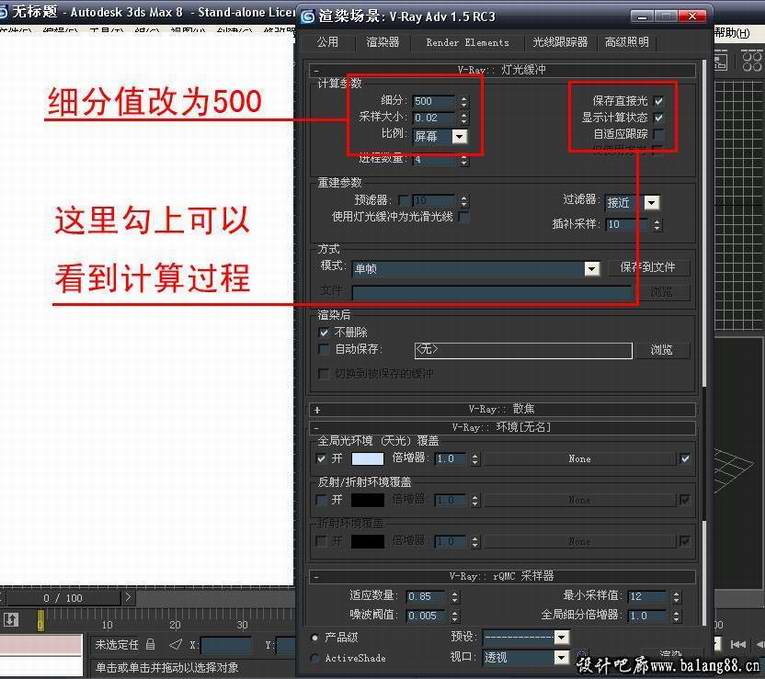The width and height of the screenshot is (765, 679).
Task: Switch to the 高级照明 tab
Action: click(x=627, y=42)
